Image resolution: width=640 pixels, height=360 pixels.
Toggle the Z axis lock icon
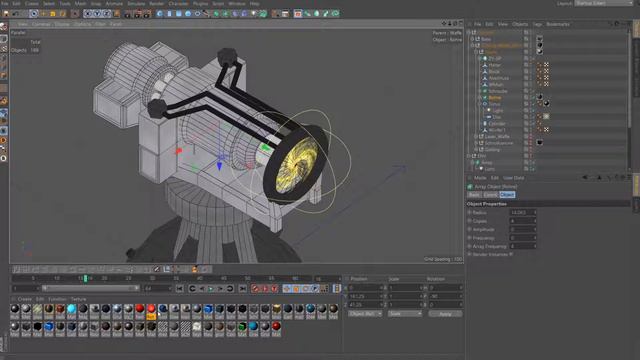click(107, 13)
